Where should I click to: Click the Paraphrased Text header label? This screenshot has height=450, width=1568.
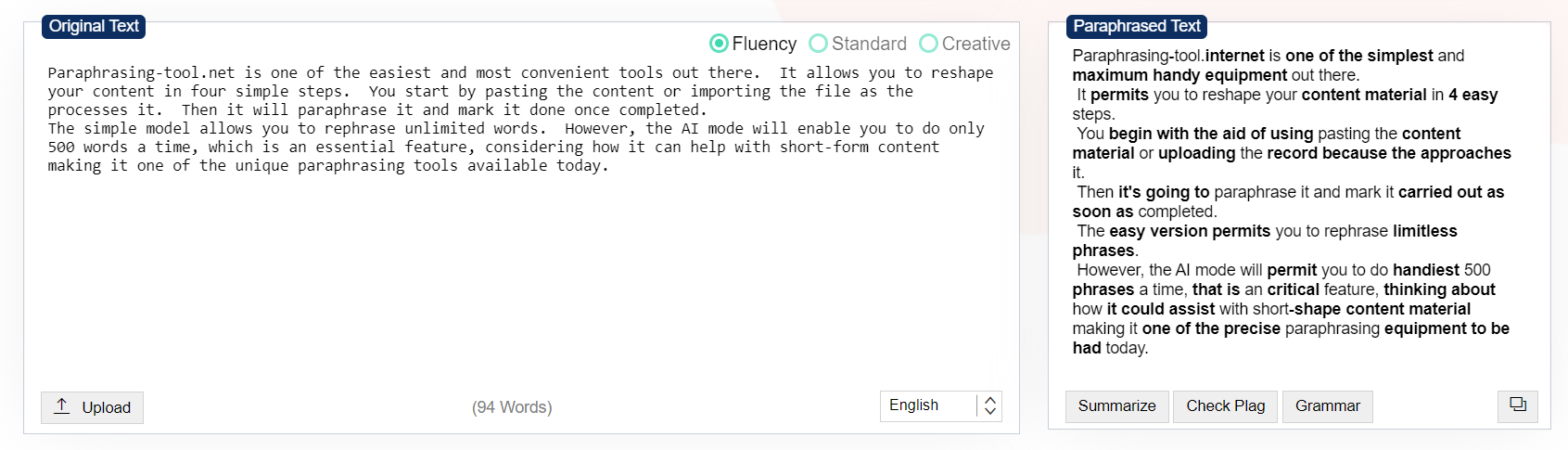click(1137, 26)
